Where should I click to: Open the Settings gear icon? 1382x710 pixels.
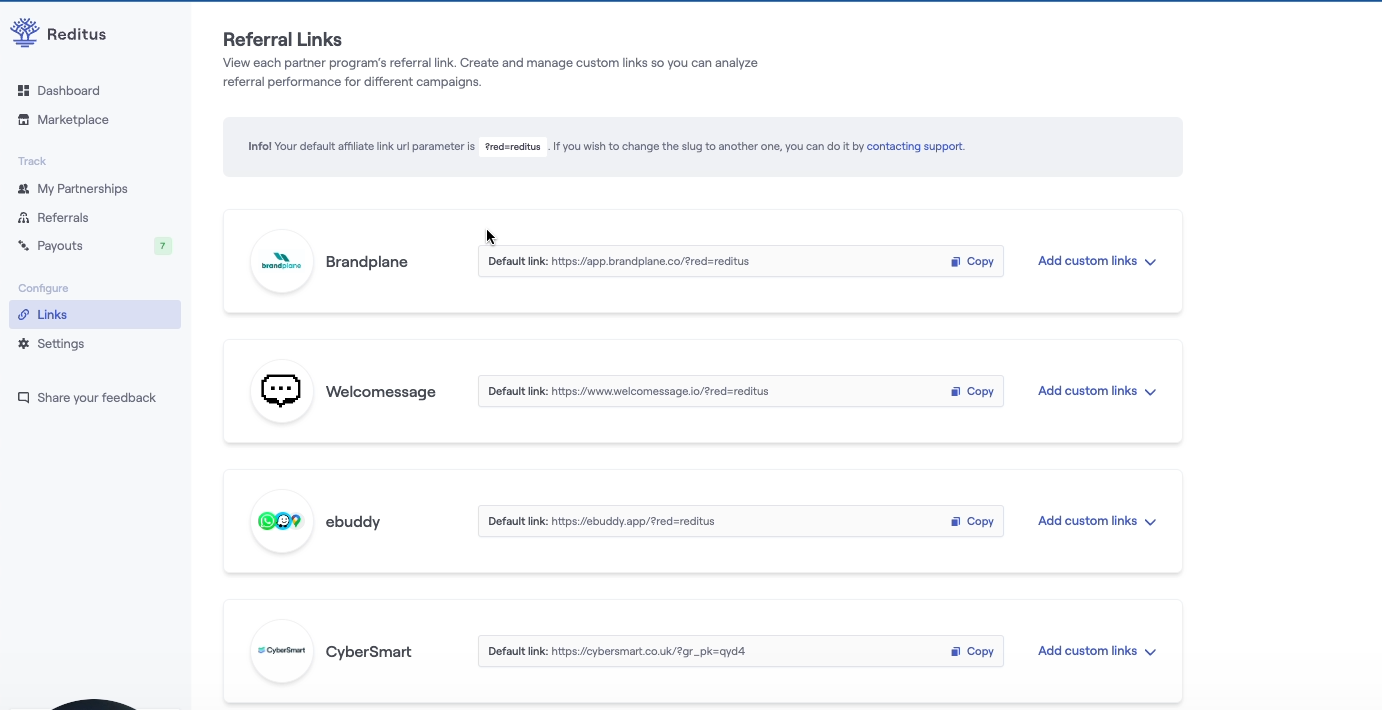23,343
